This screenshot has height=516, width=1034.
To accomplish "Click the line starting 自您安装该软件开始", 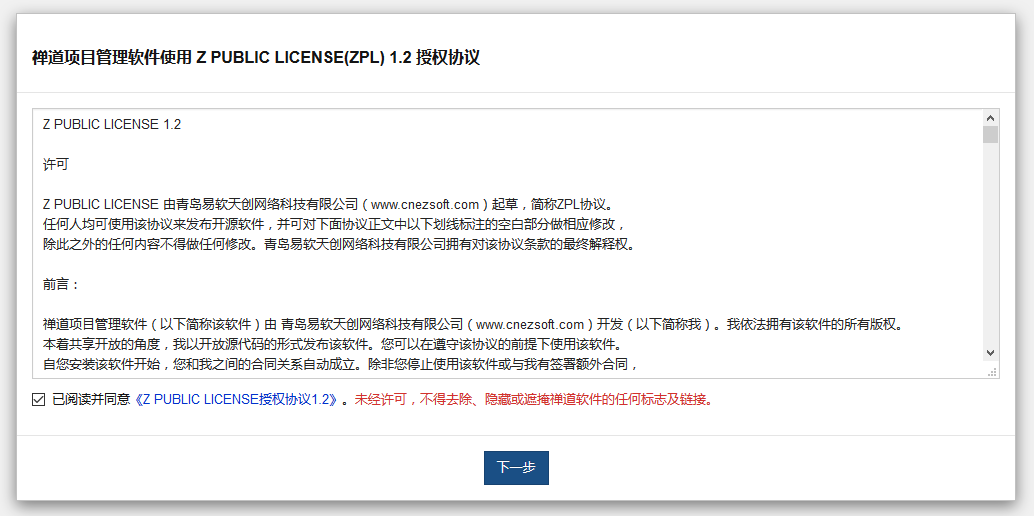I will tap(341, 364).
